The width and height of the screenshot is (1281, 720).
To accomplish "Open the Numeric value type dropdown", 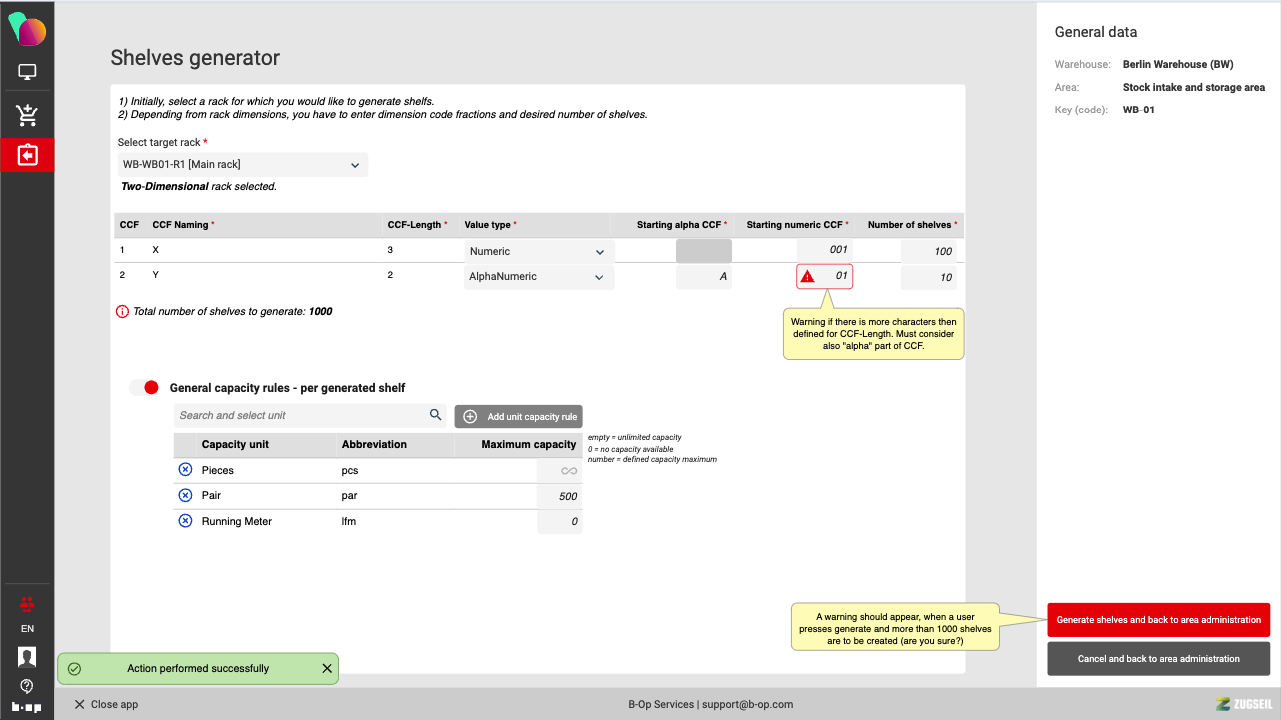I will 538,252.
